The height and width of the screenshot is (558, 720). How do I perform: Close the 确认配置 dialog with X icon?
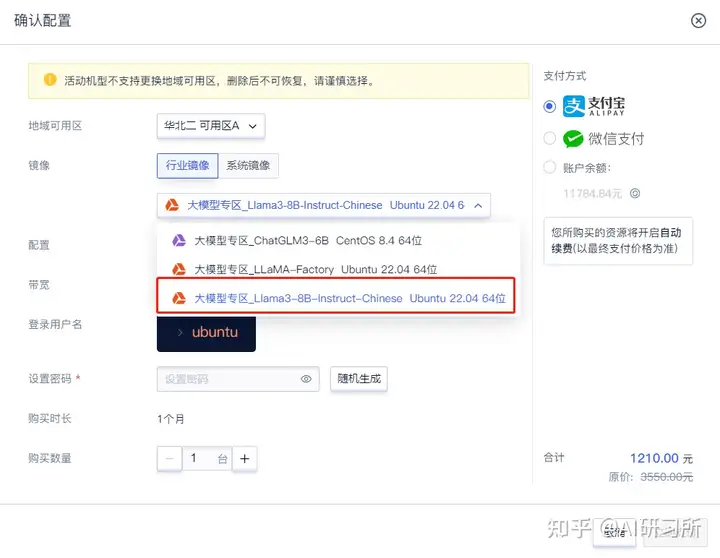tap(698, 20)
